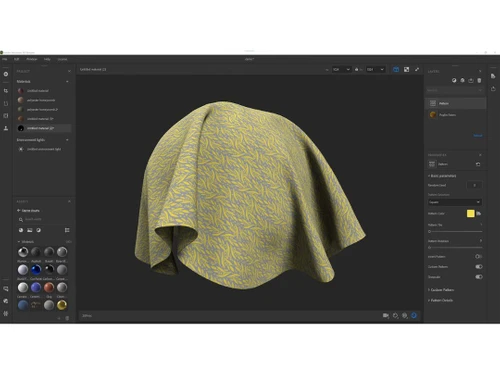The width and height of the screenshot is (500, 375).
Task: Expand the Custom Pattern section
Action: tap(441, 290)
